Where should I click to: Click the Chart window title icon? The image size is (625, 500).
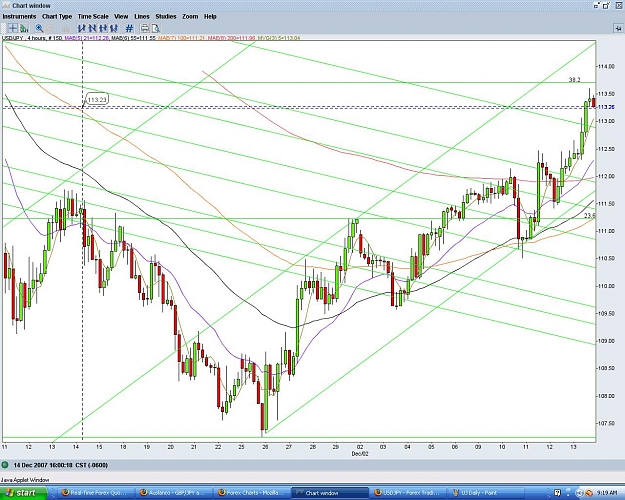pos(6,6)
